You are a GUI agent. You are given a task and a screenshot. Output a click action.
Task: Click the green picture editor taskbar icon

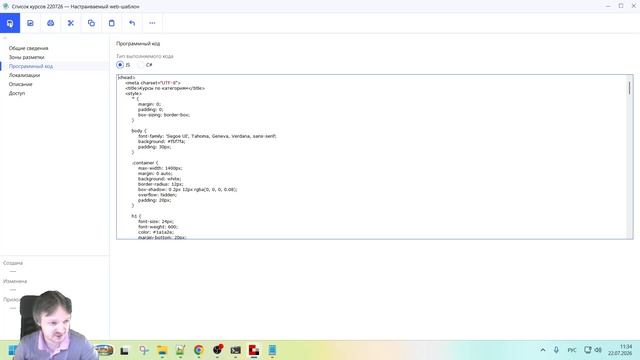(x=180, y=350)
